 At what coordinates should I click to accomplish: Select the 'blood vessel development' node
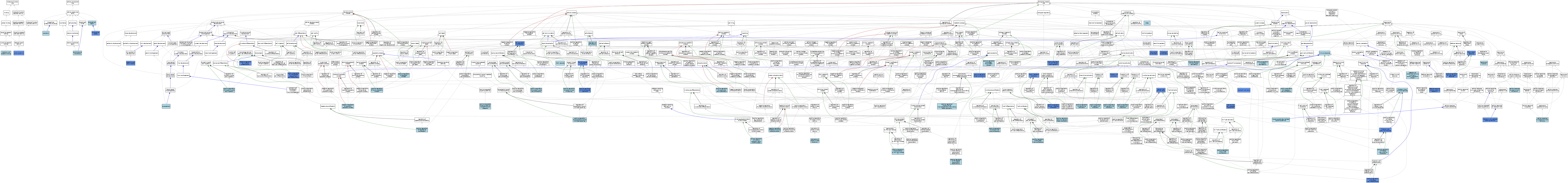coord(170,75)
